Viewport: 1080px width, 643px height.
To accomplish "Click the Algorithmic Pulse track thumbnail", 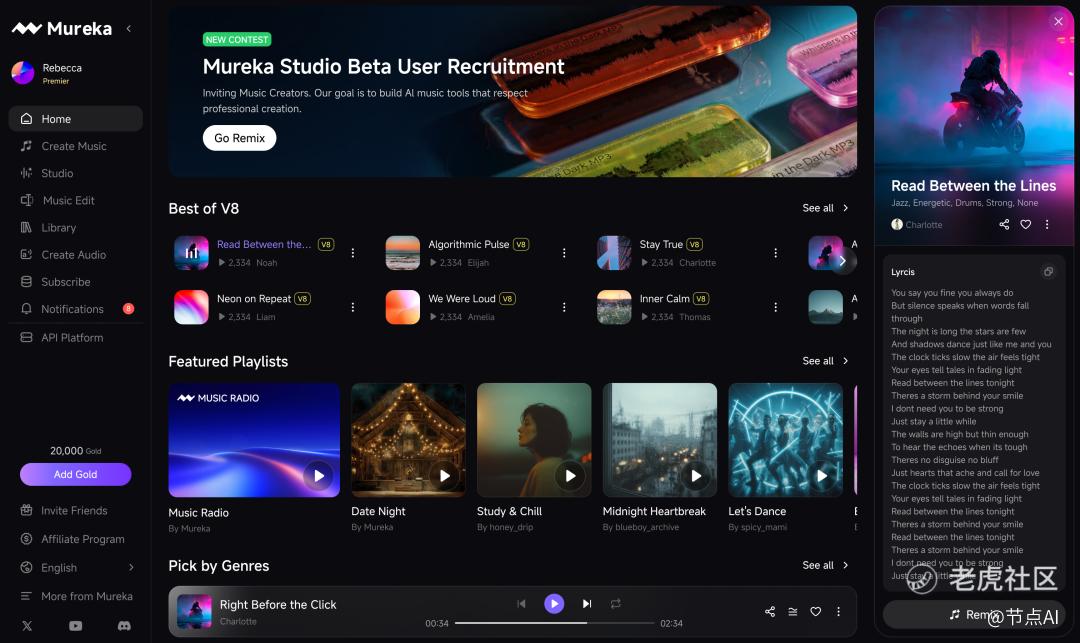I will [403, 253].
